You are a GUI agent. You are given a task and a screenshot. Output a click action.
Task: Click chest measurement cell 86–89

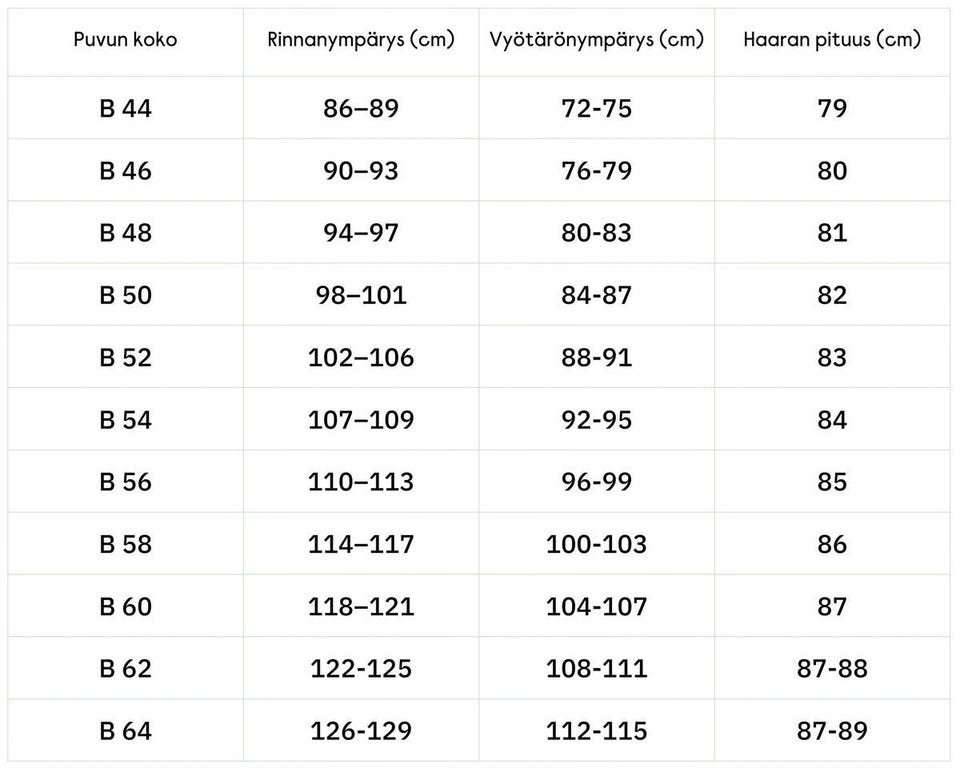pyautogui.click(x=361, y=108)
